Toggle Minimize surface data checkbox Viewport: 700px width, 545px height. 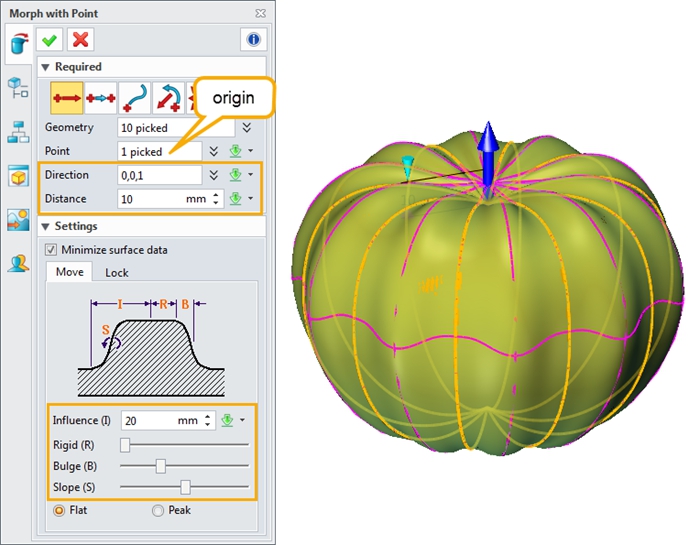coord(51,250)
